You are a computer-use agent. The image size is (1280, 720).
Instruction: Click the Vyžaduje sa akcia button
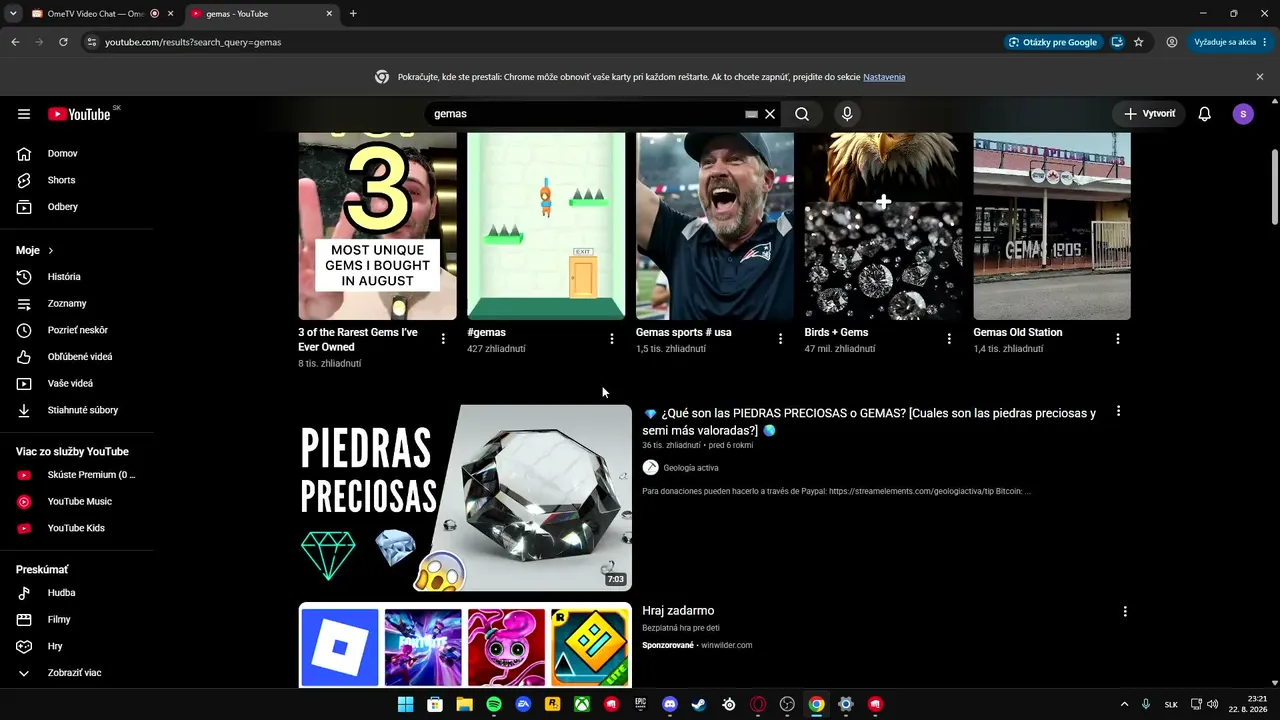(1231, 42)
